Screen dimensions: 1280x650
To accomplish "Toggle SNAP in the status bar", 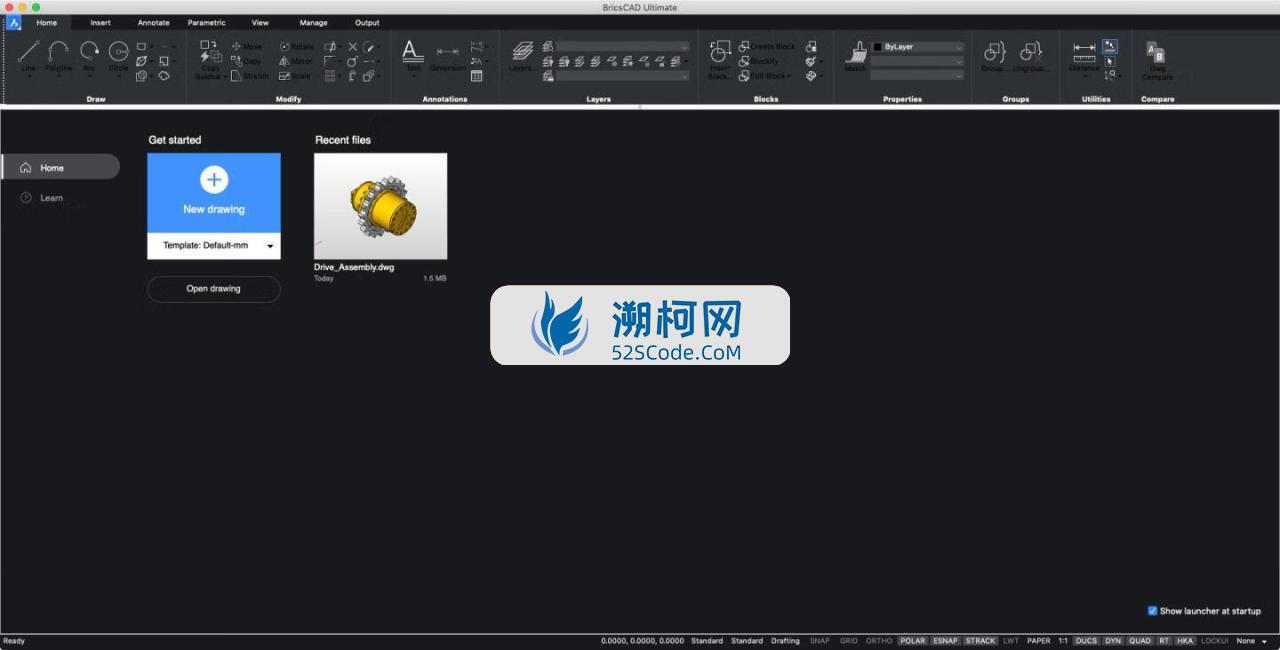I will (x=820, y=641).
